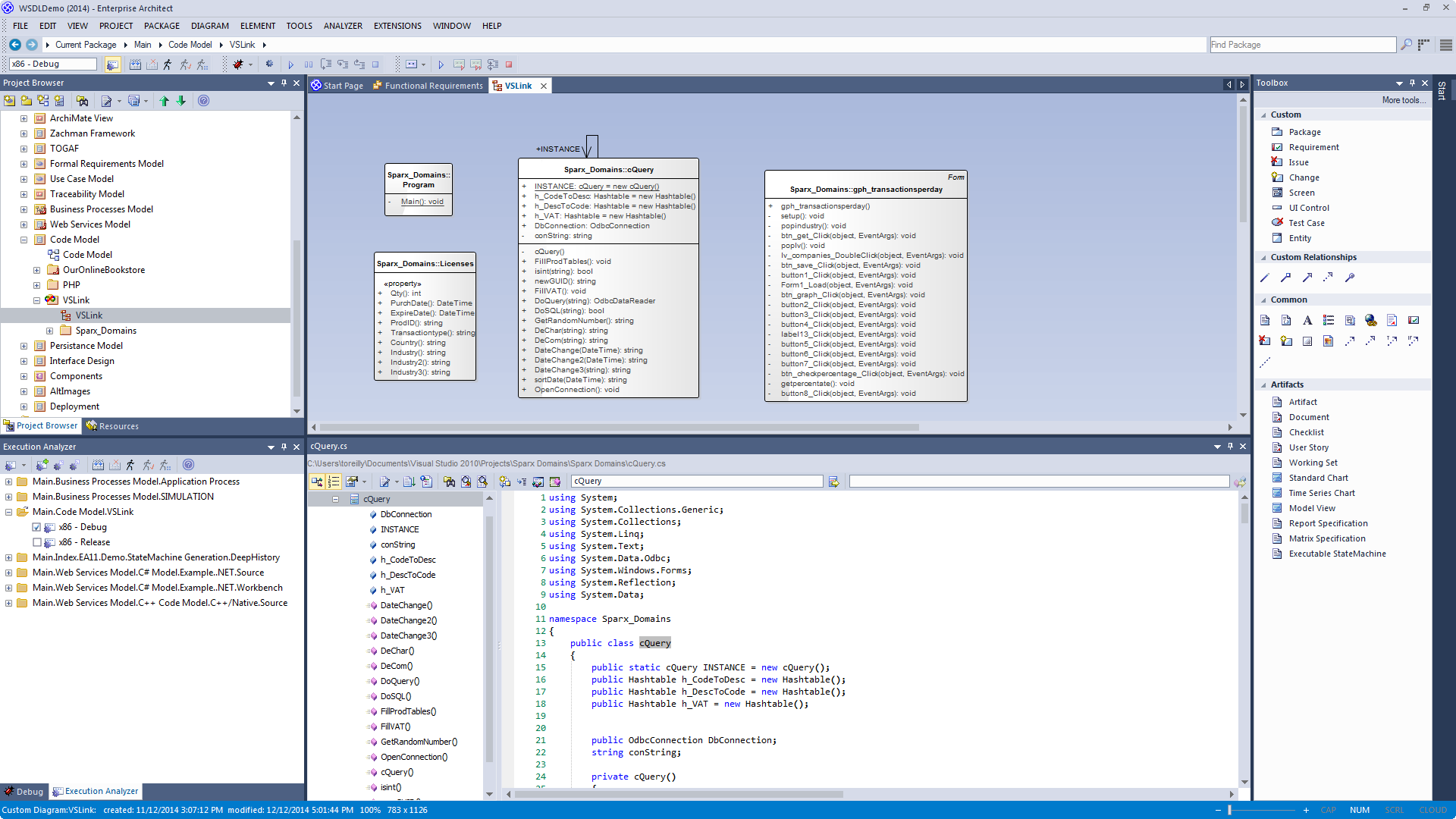This screenshot has width=1456, height=819.
Task: Select TOGAF in Project Browser
Action: [x=64, y=149]
